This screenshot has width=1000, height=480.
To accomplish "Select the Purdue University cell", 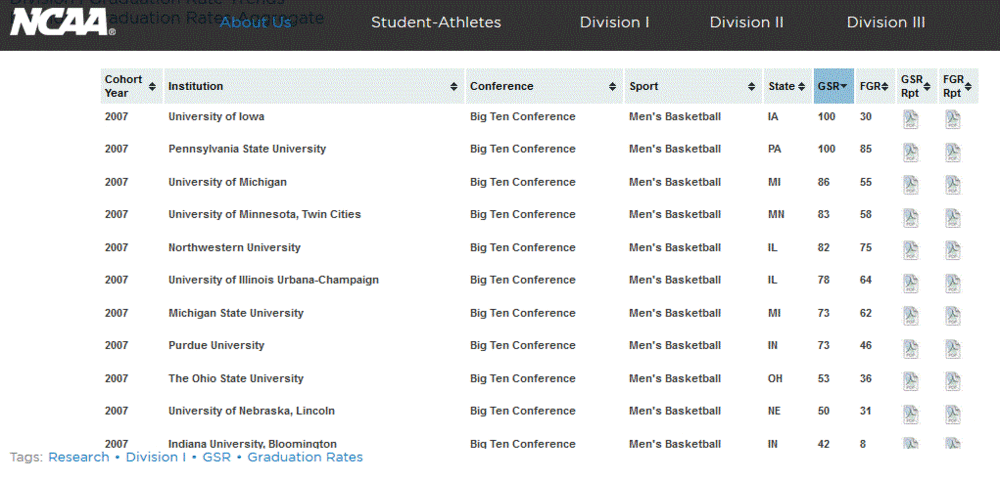I will 216,345.
